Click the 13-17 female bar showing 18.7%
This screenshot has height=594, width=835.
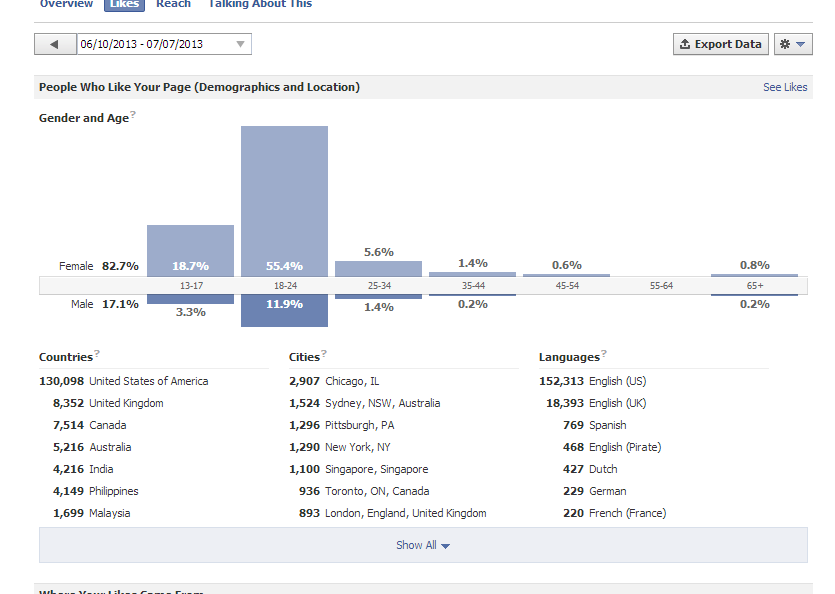click(191, 251)
